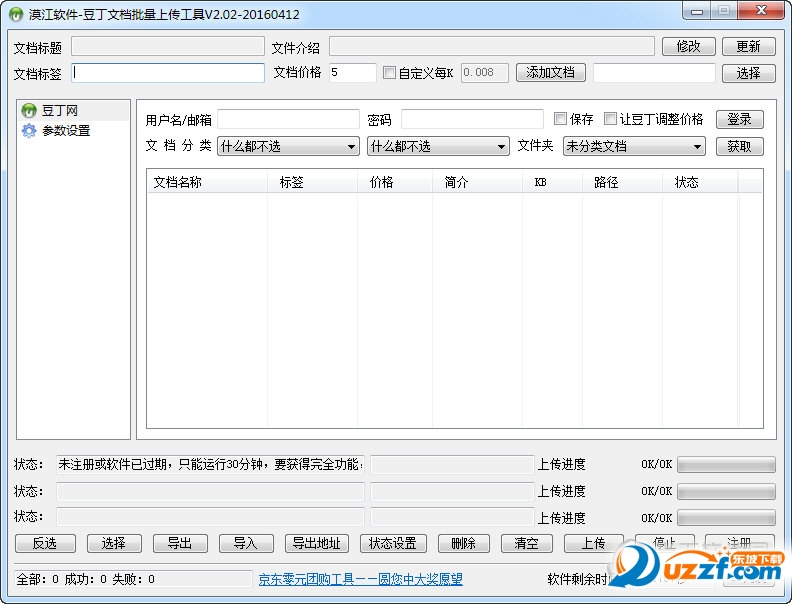792x604 pixels.
Task: Click the 未注册或软件已过期 status text
Action: pos(210,464)
